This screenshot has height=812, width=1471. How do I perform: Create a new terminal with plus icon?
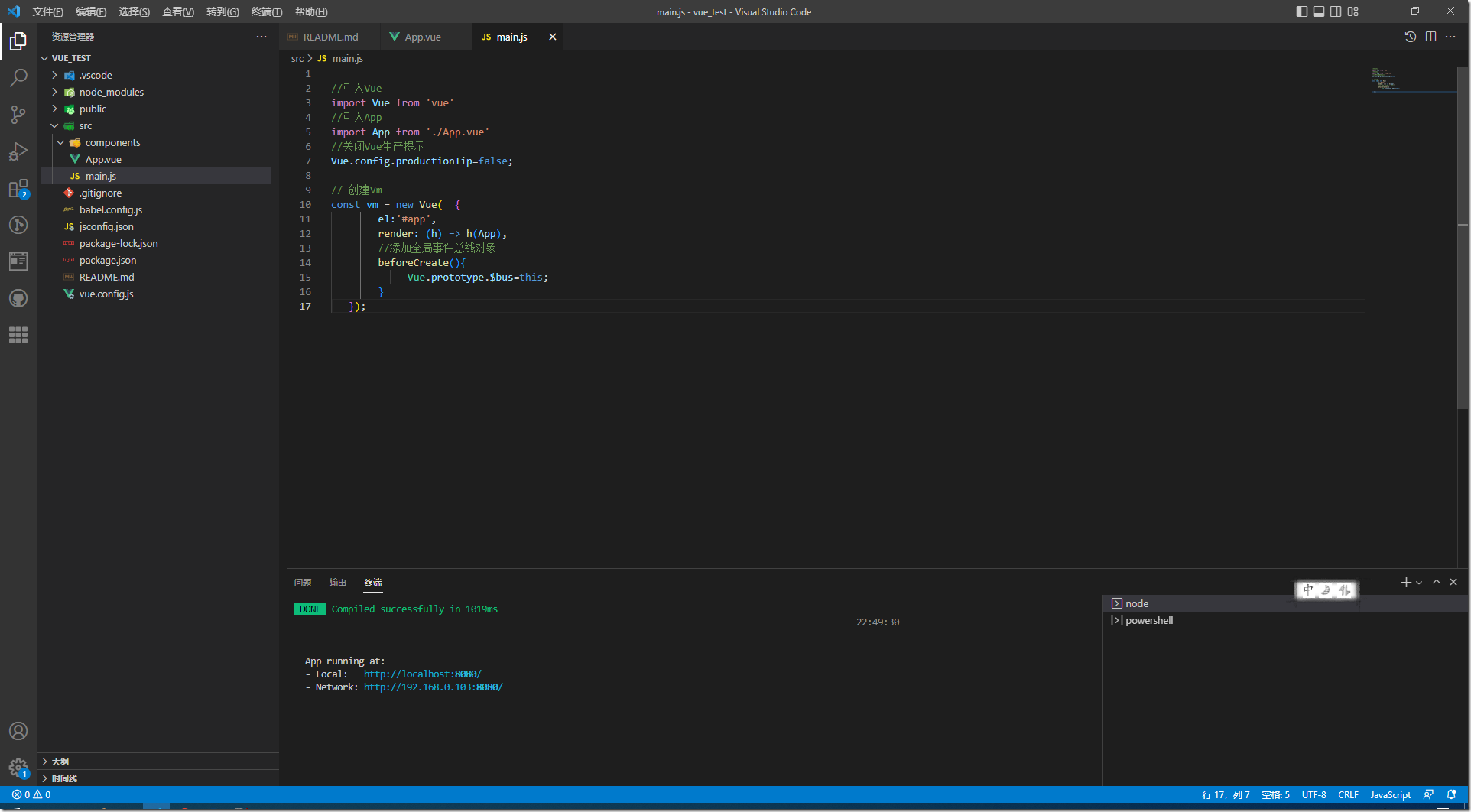pos(1405,583)
